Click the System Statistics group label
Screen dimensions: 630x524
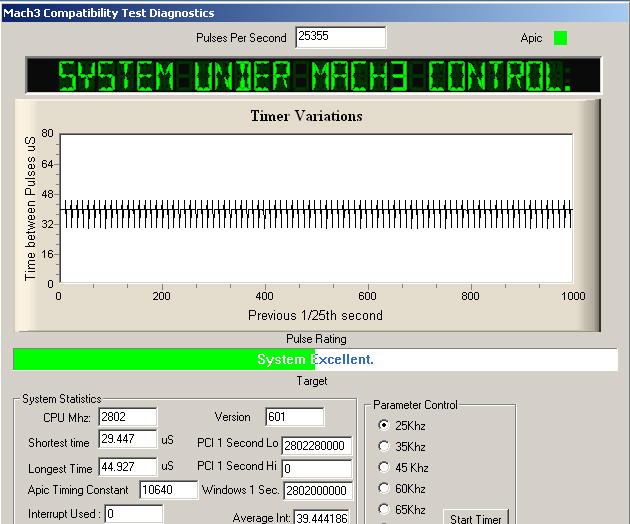(x=62, y=399)
